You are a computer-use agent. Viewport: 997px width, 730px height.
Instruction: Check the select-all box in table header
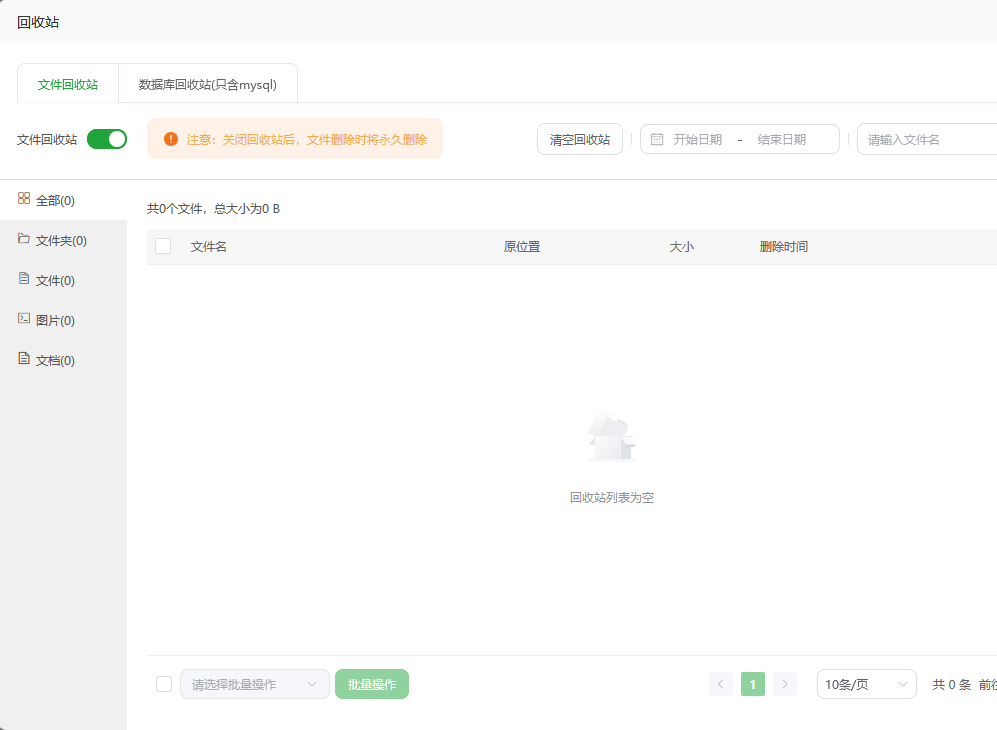[x=163, y=247]
